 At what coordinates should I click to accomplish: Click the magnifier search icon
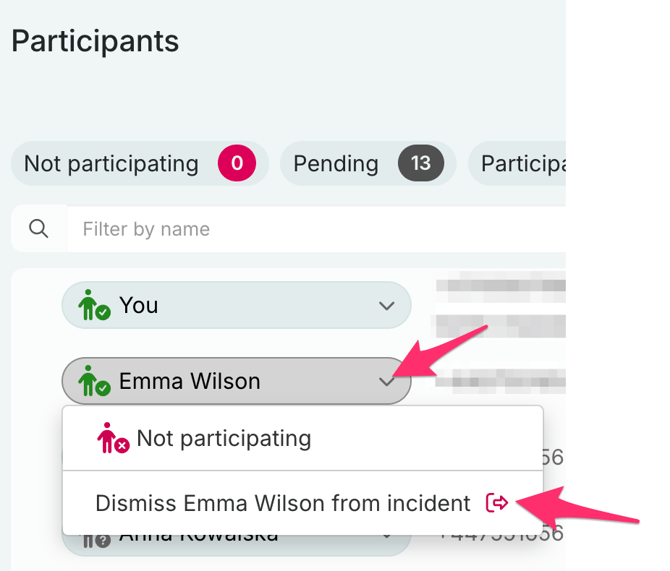pyautogui.click(x=39, y=229)
